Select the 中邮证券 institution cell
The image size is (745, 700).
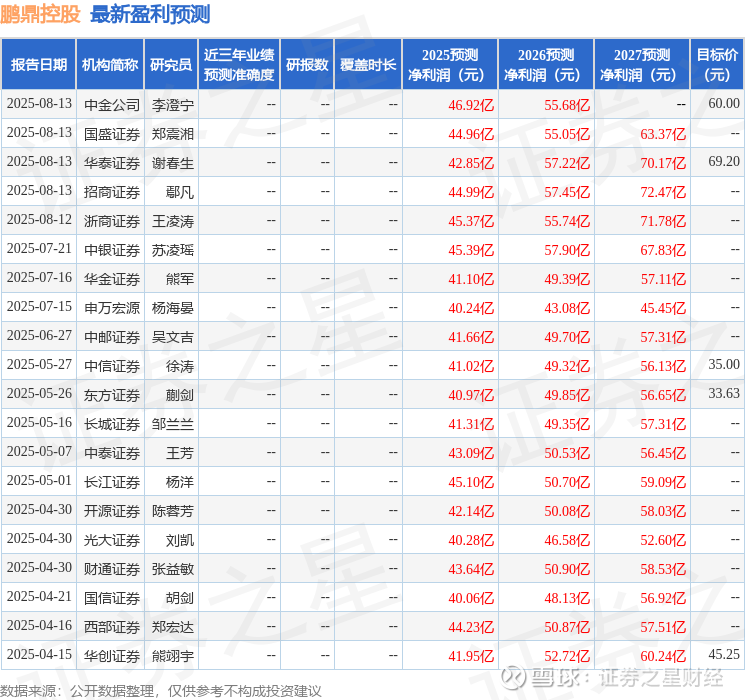[112, 337]
